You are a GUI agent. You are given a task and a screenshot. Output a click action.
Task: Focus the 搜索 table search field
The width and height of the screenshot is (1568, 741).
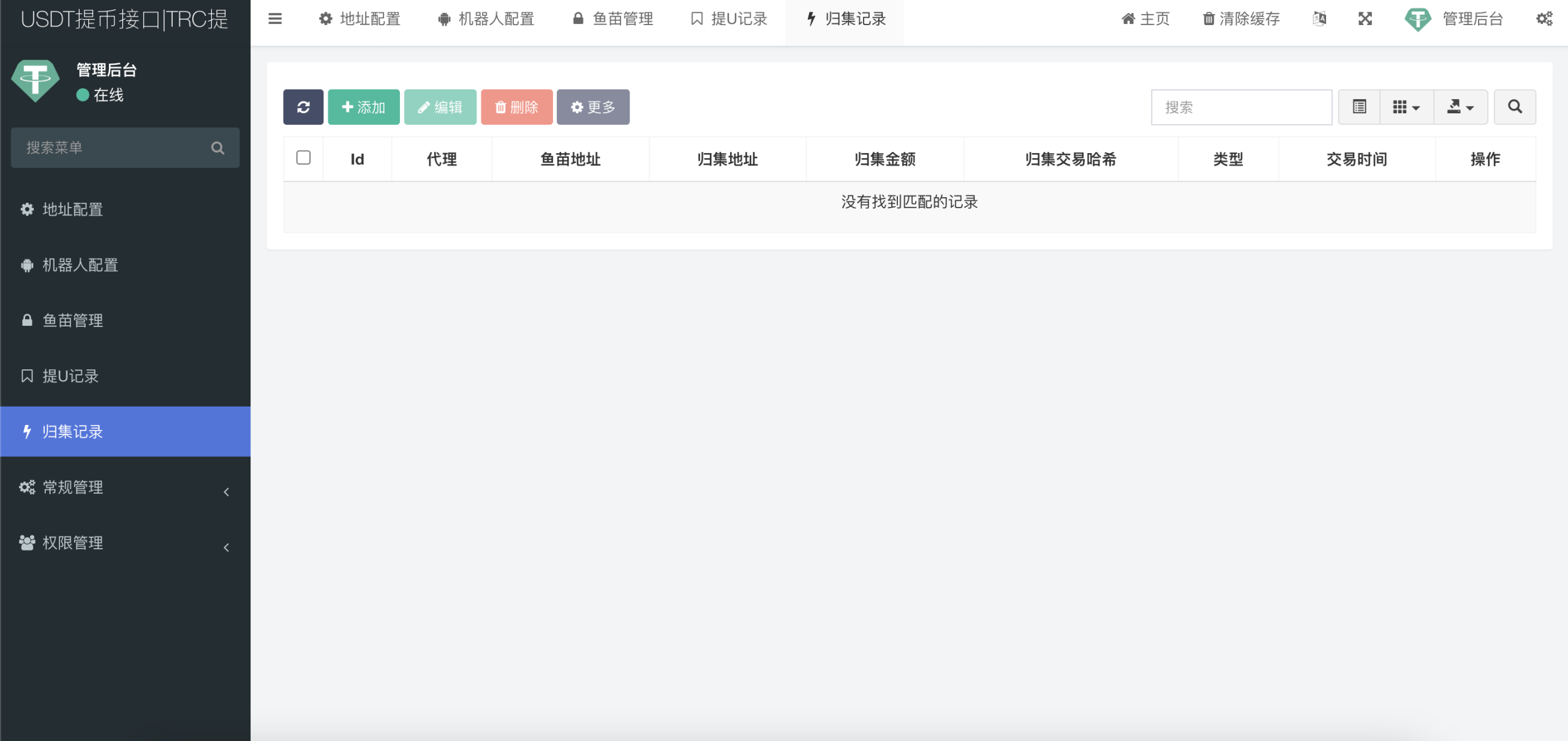[1241, 107]
